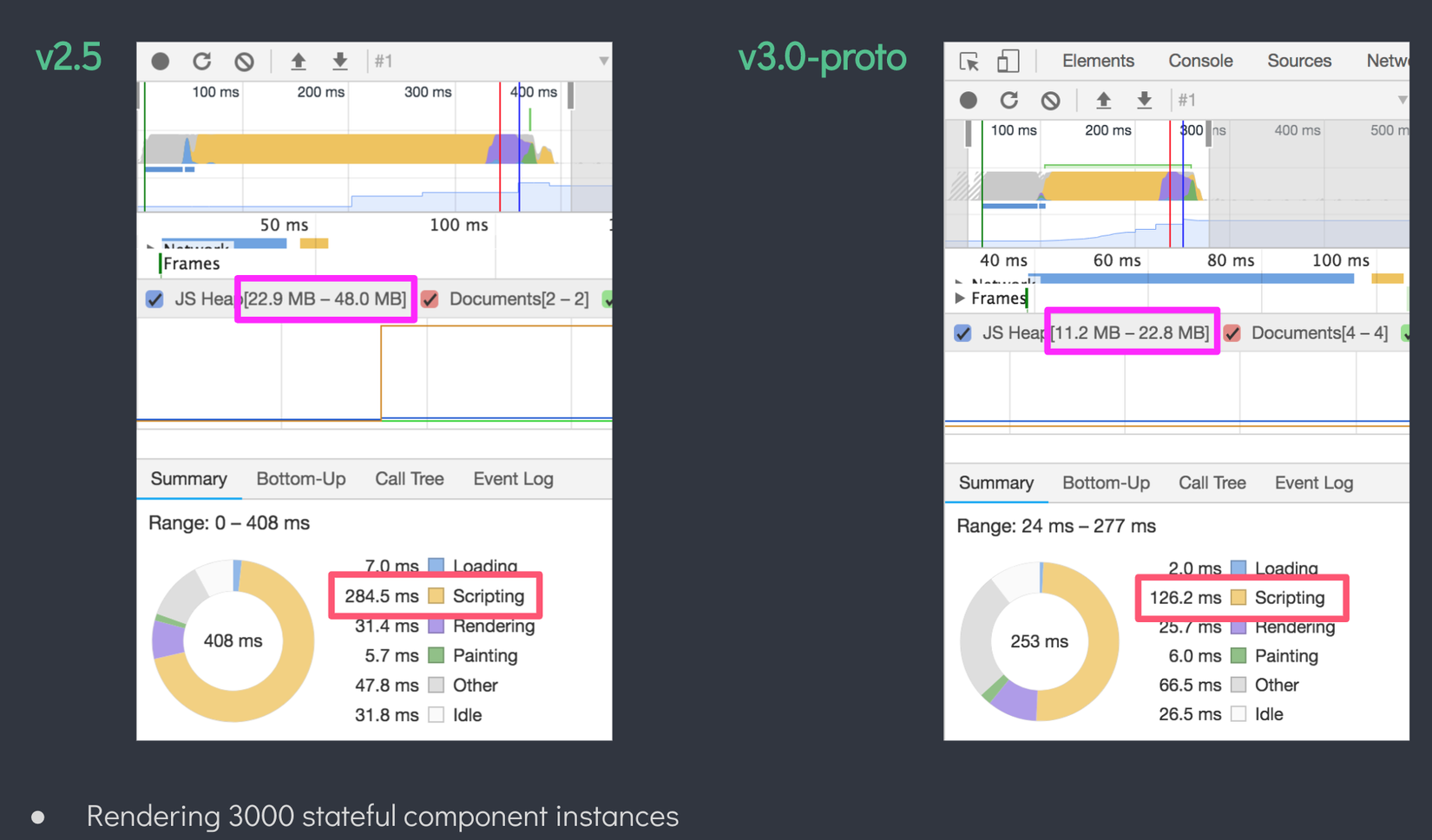Viewport: 1432px width, 840px height.
Task: Open the #1 recording dropdown in v2.5 panel
Action: coord(603,61)
